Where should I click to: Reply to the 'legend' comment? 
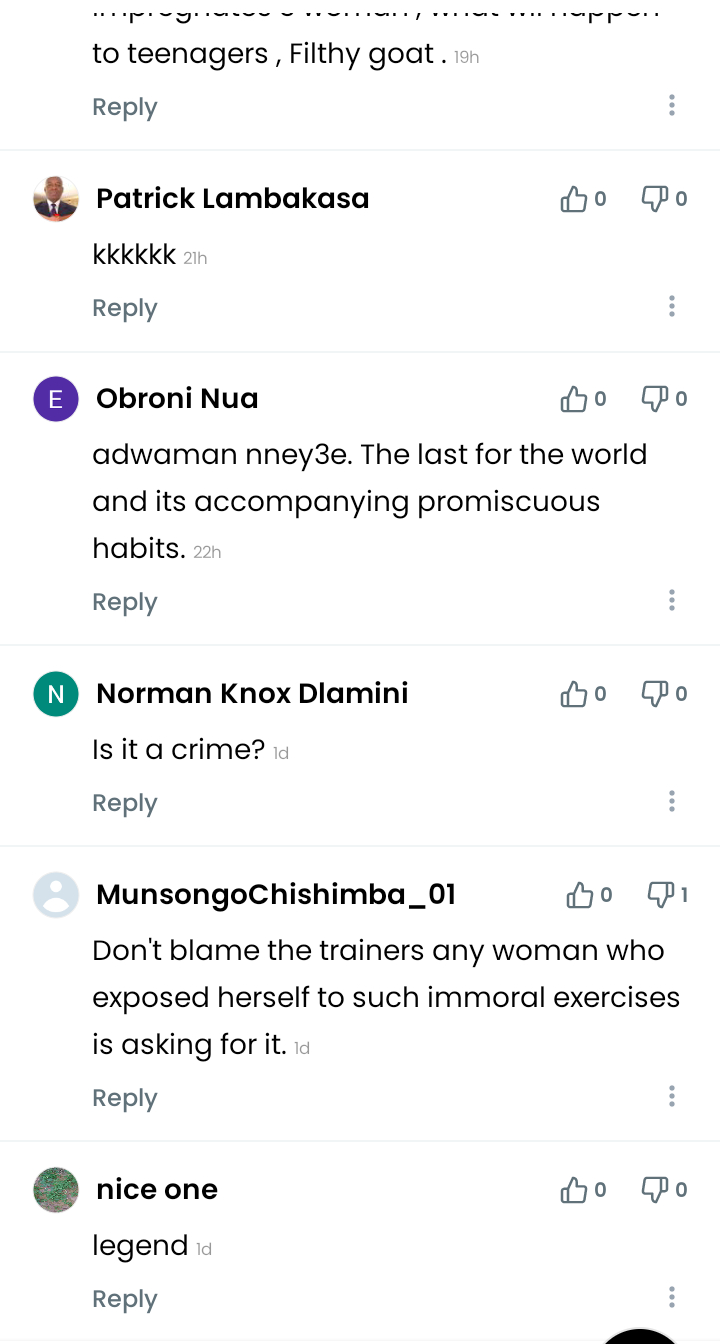[x=125, y=1299]
